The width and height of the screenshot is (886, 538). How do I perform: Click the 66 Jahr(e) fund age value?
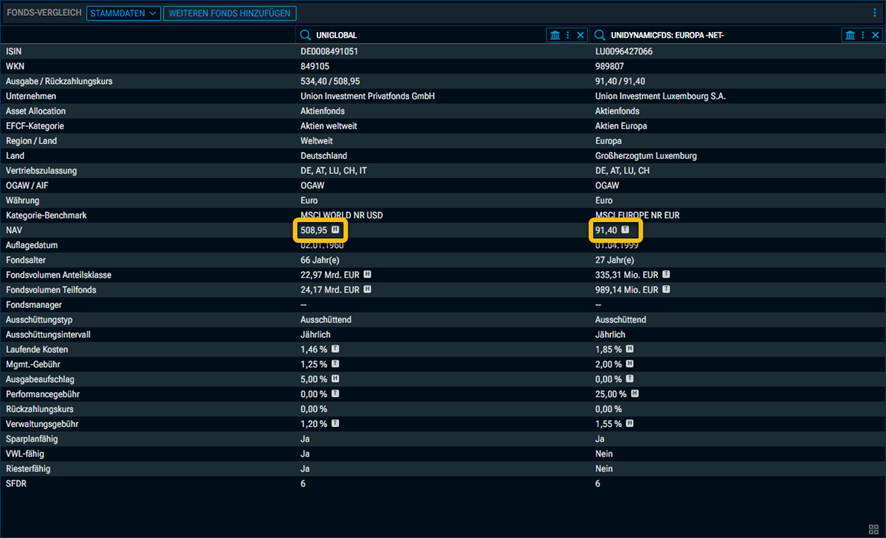[320, 260]
